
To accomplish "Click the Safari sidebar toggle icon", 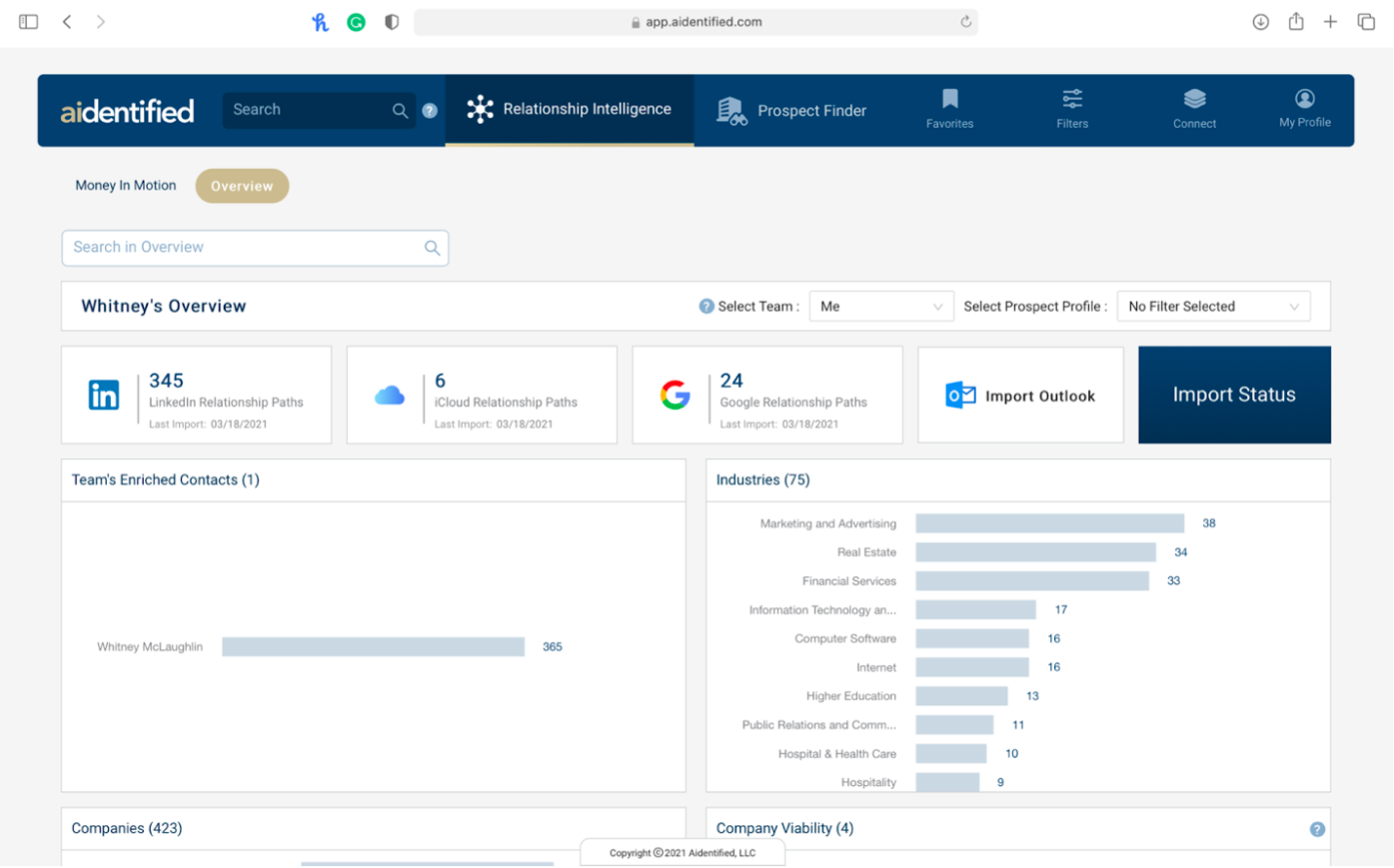I will (28, 22).
